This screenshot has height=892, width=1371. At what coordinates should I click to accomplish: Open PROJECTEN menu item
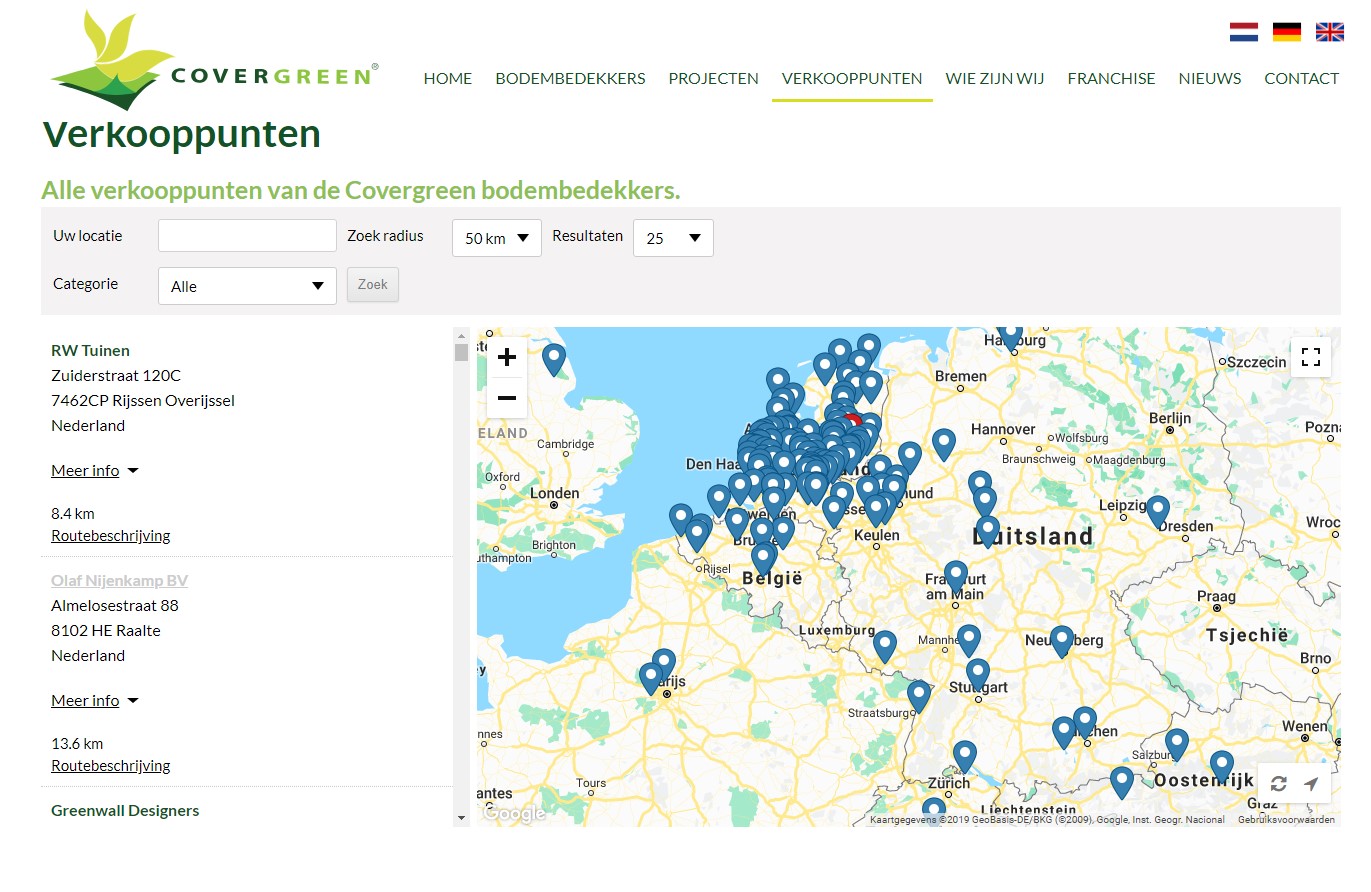pos(713,78)
